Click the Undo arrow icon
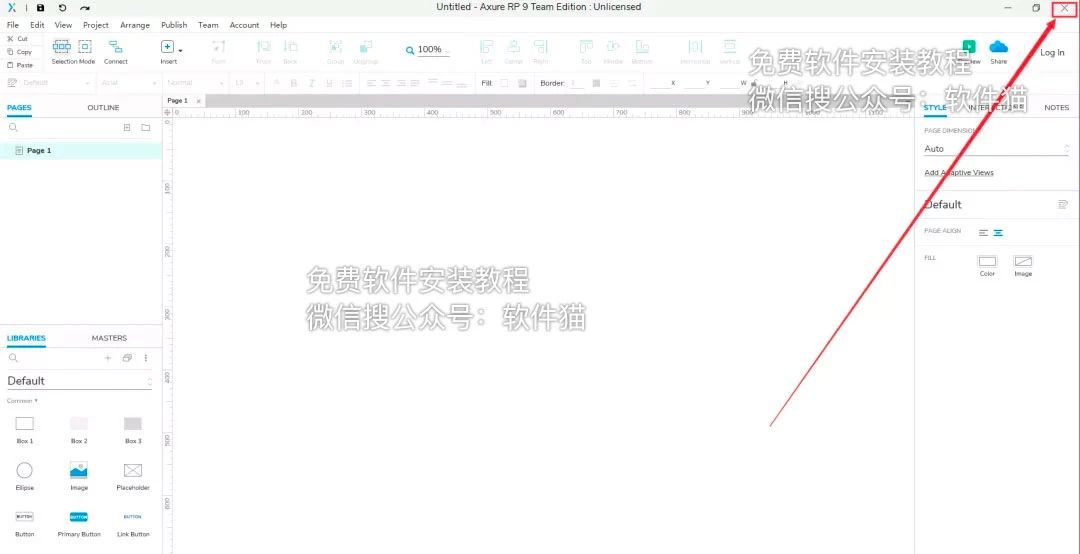Viewport: 1080px width, 554px height. 63,8
